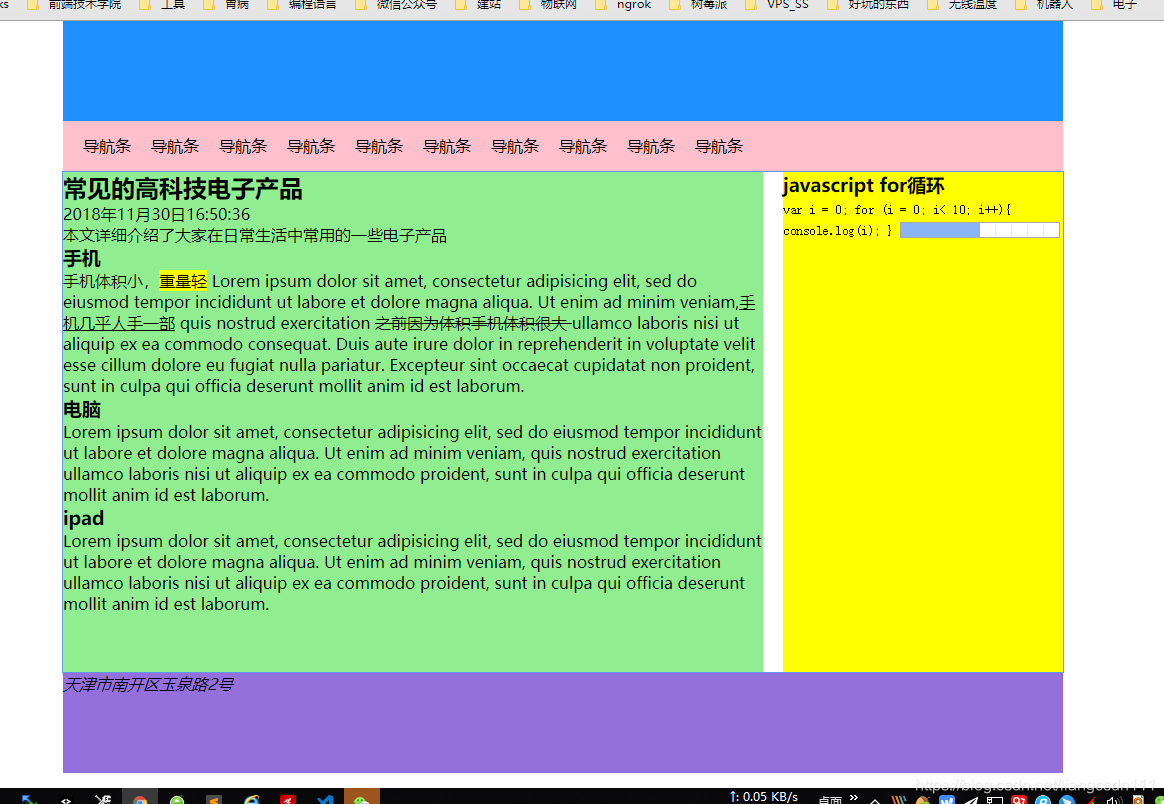The height and width of the screenshot is (804, 1164).
Task: Click the 手机 section heading
Action: coord(82,258)
